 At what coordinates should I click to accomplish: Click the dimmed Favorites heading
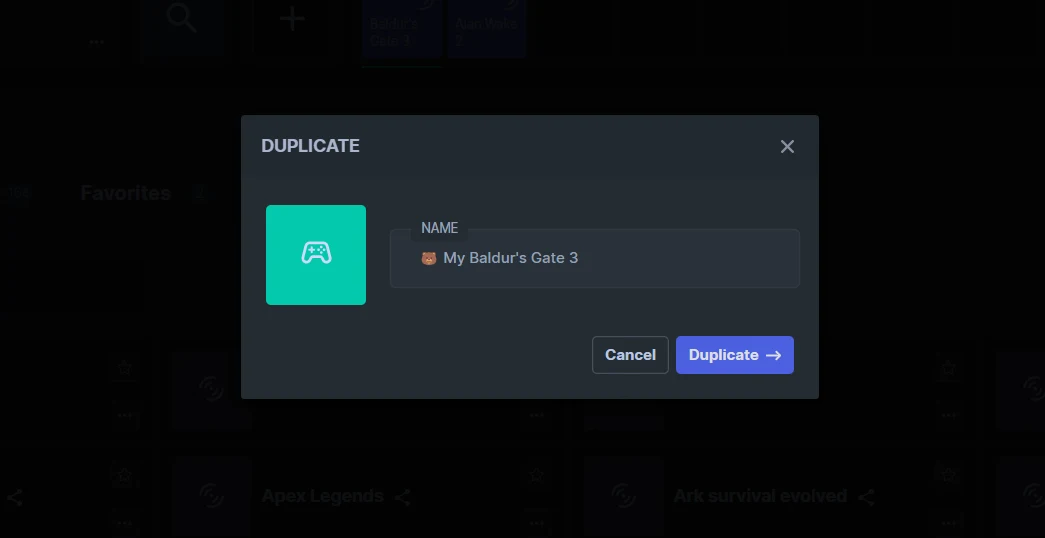point(126,193)
